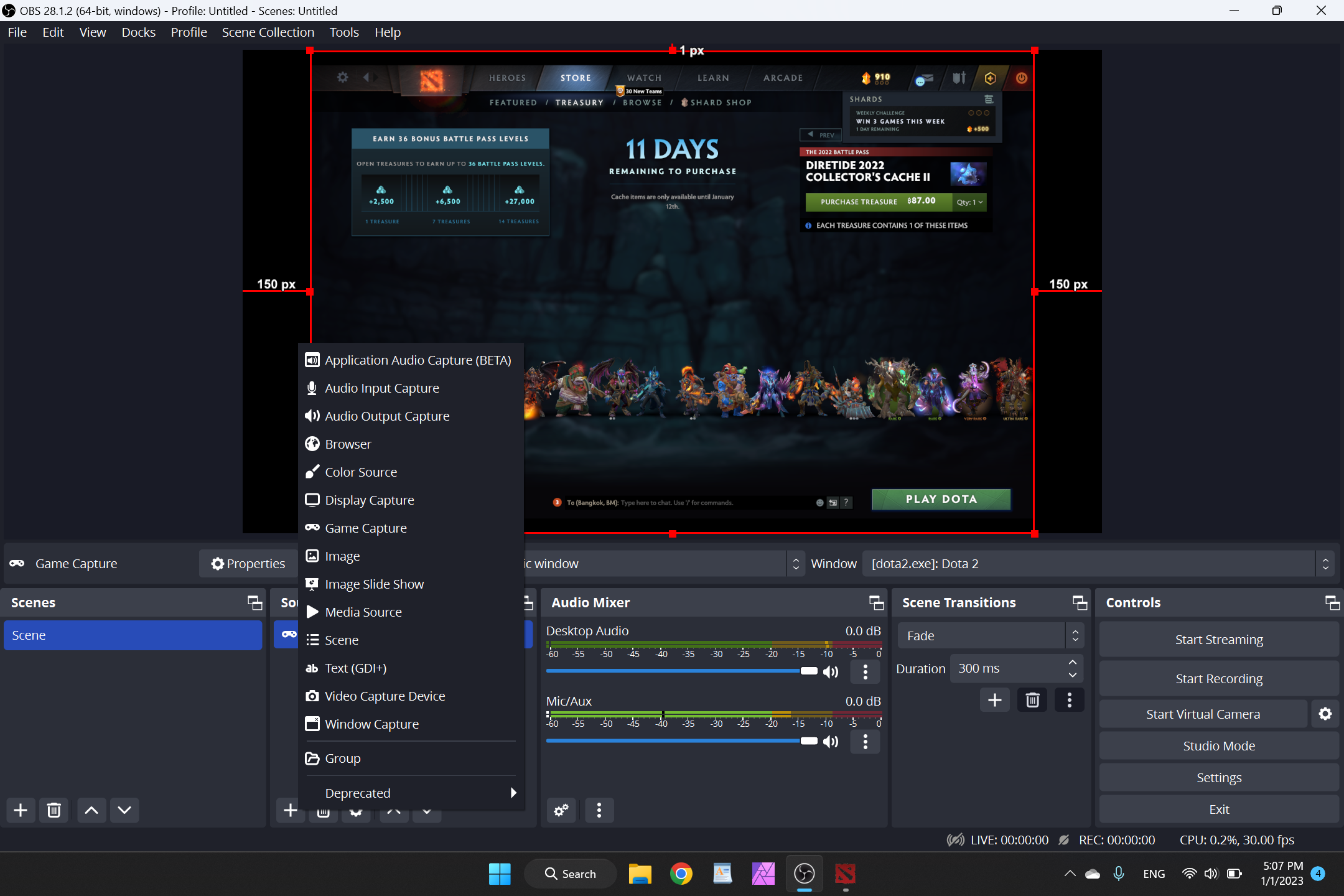Screen dimensions: 1344x896
Task: Open the Window dropdown showing Dota 2
Action: (1098, 564)
